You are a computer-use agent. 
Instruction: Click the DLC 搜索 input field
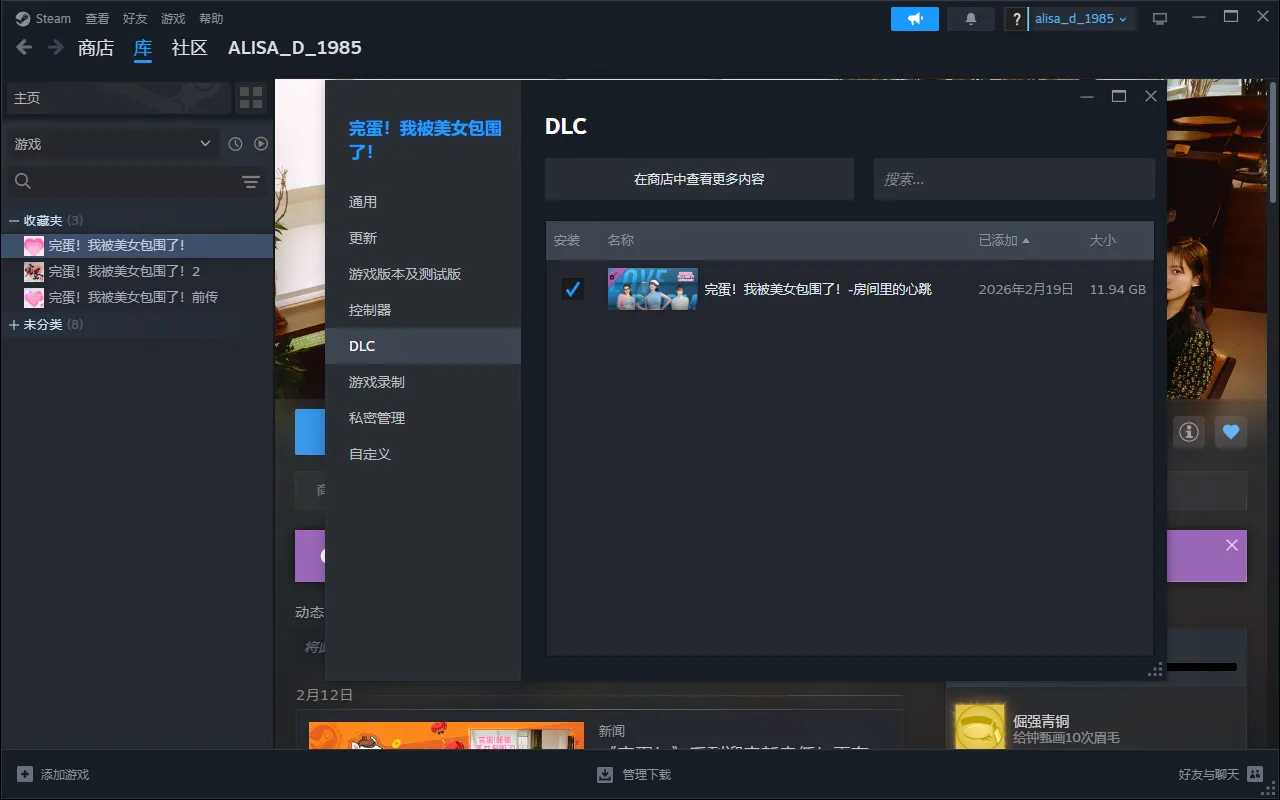coord(1013,180)
